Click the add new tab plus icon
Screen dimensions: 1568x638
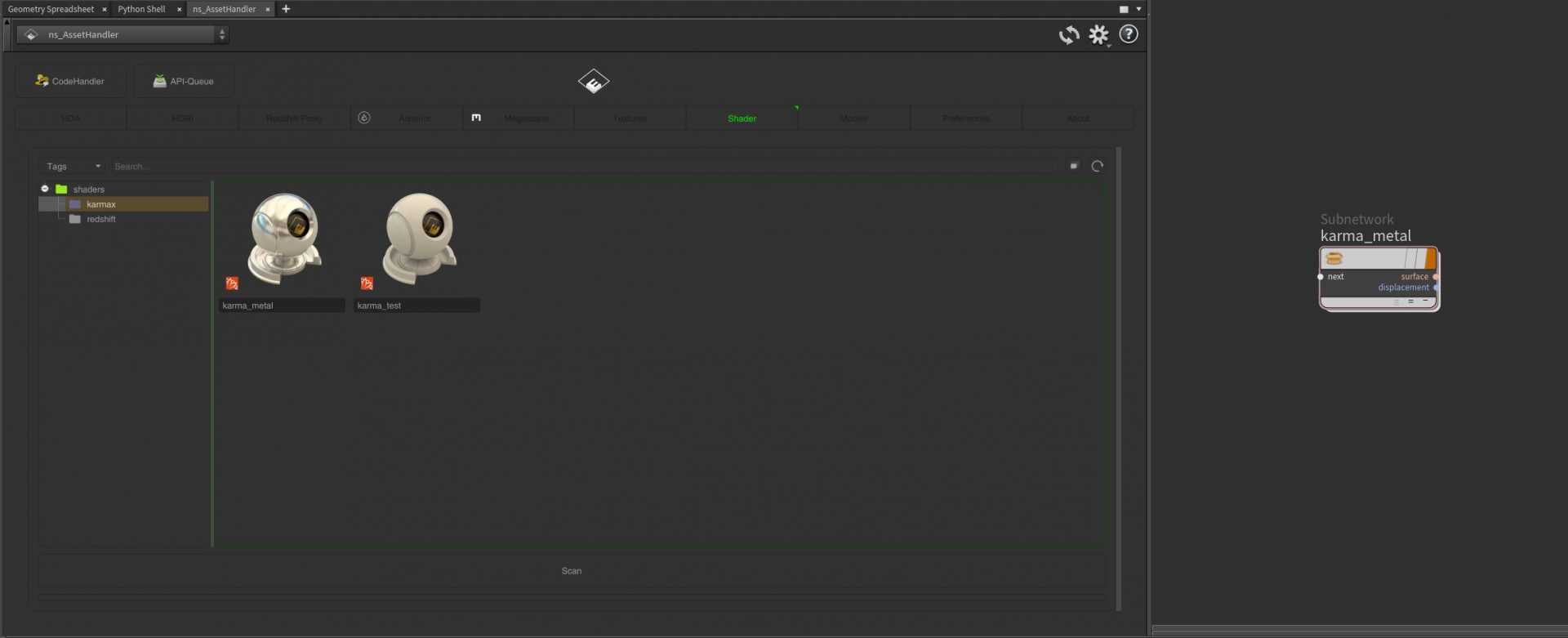(286, 9)
